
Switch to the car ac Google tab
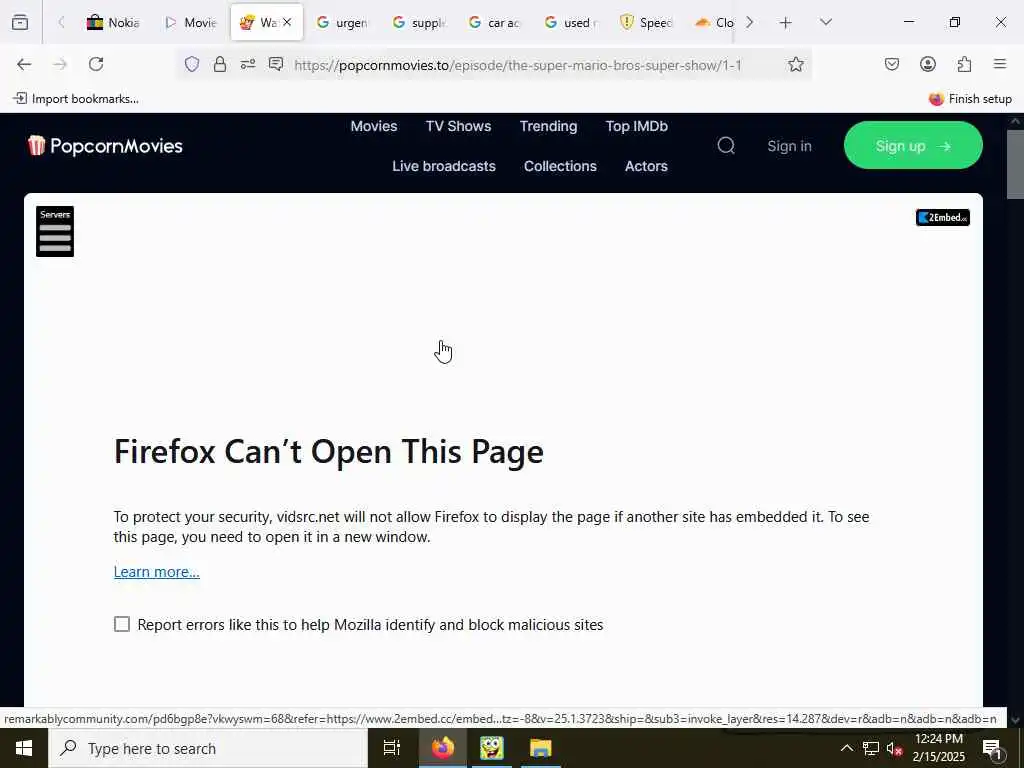(x=494, y=22)
